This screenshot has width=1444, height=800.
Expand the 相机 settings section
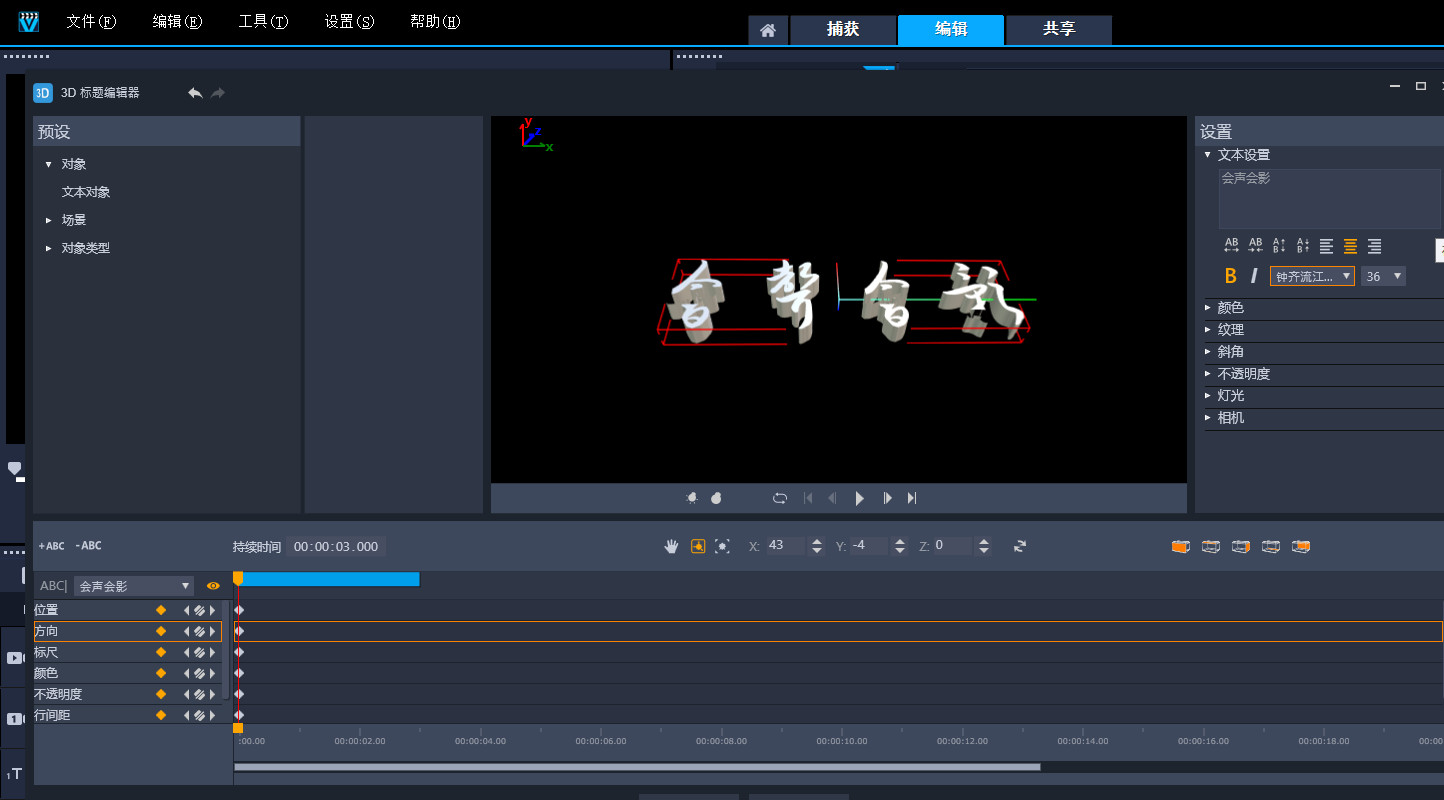coord(1208,418)
